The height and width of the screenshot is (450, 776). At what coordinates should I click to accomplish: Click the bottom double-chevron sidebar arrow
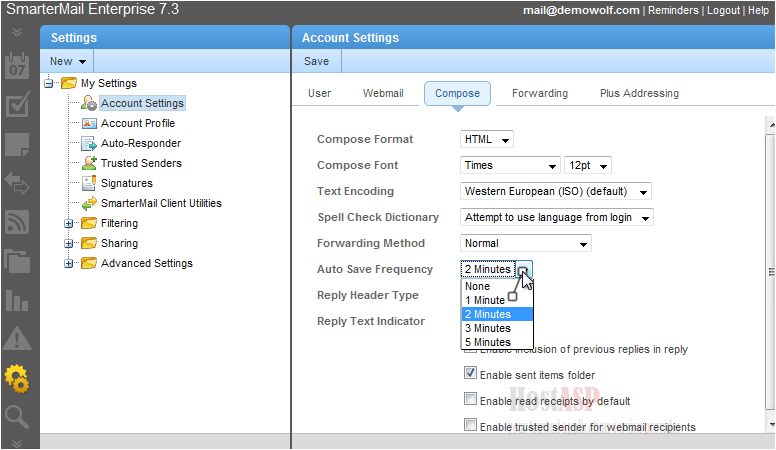(17, 443)
